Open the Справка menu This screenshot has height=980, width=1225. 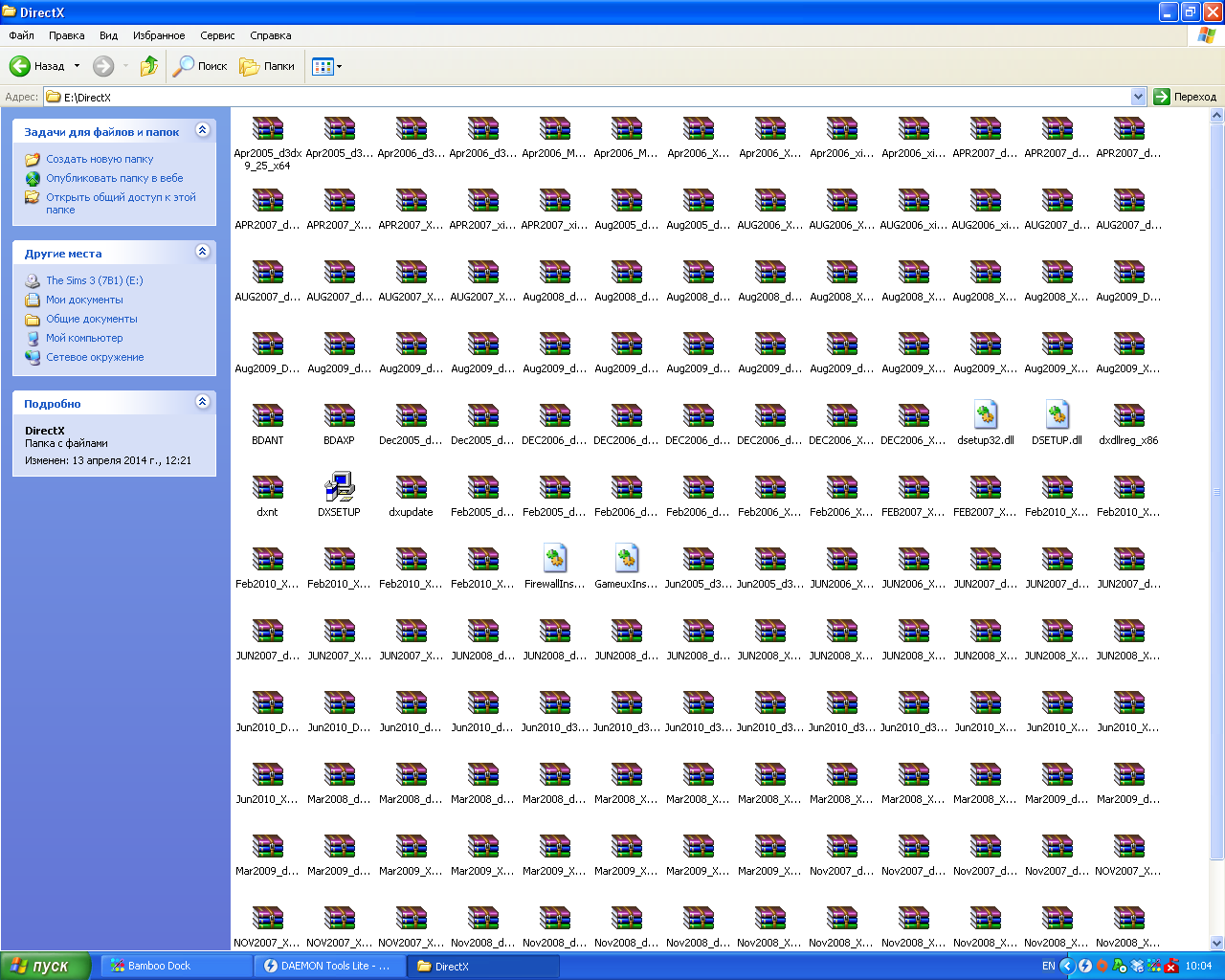click(271, 35)
